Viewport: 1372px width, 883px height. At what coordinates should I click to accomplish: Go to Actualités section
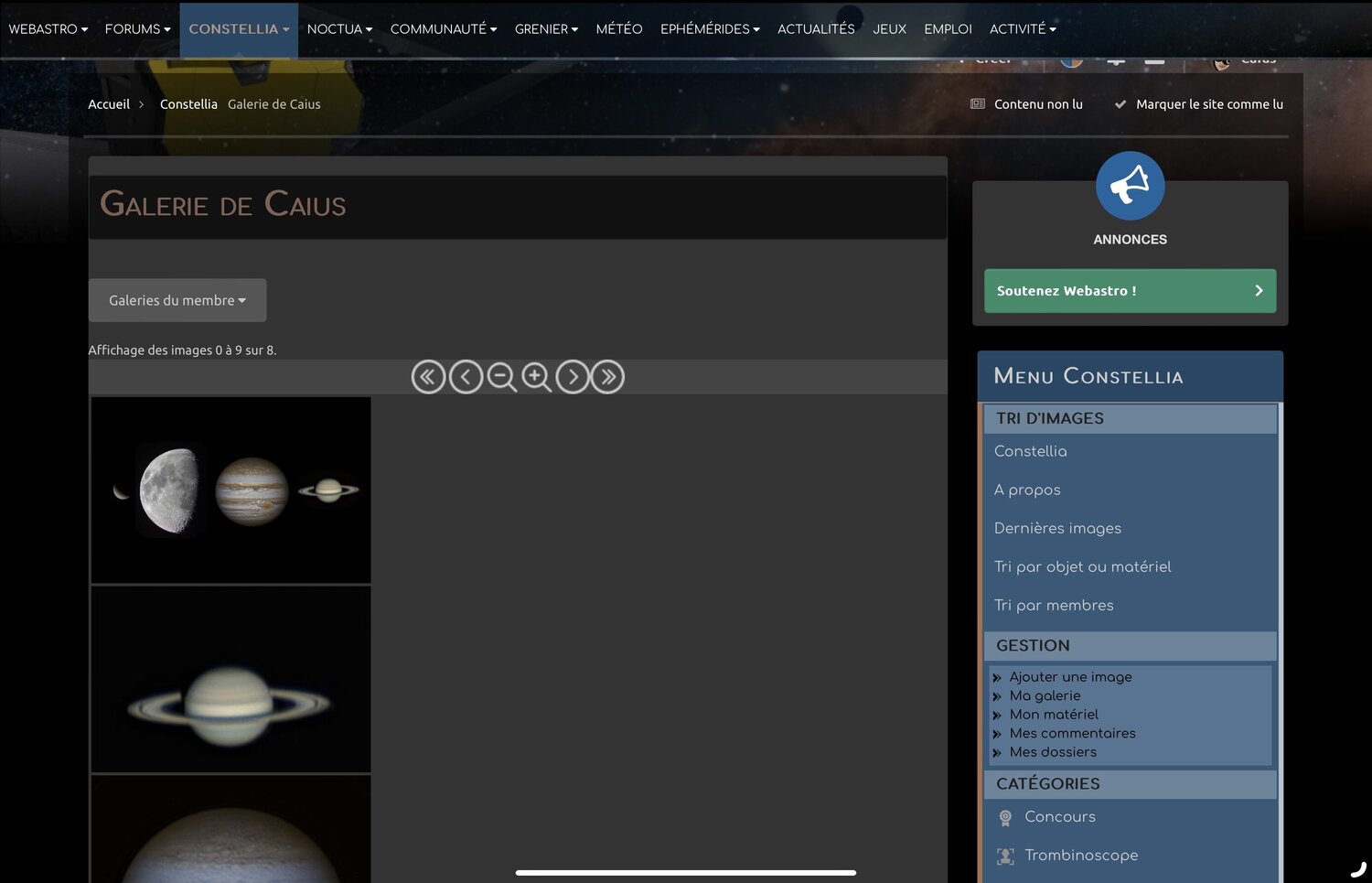click(x=816, y=29)
